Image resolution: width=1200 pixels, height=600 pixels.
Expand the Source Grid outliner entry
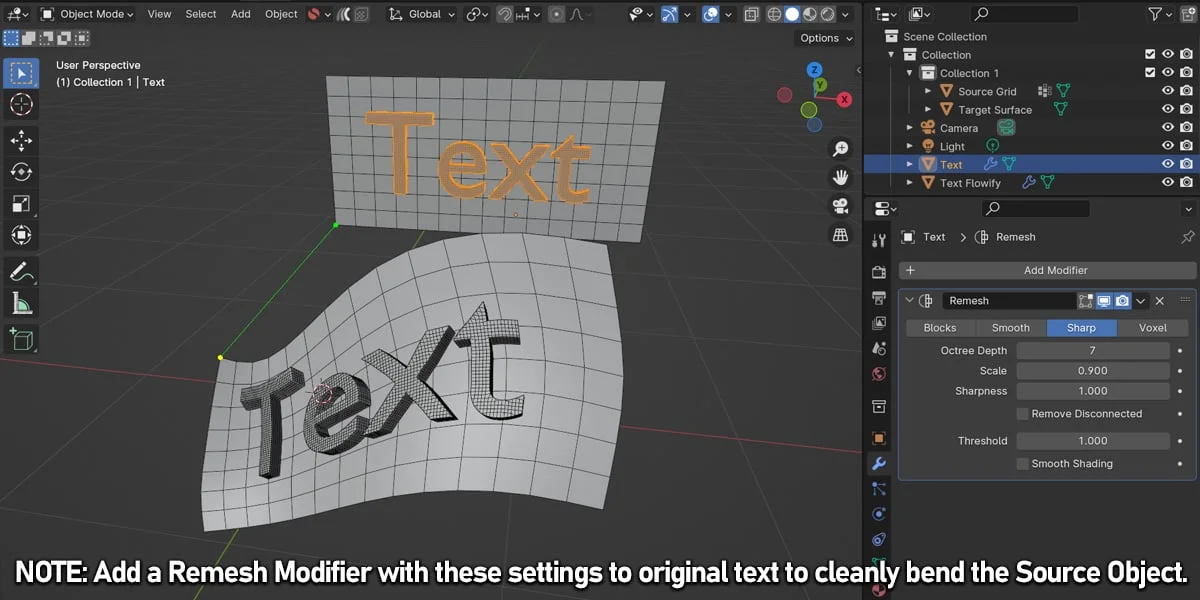tap(928, 91)
